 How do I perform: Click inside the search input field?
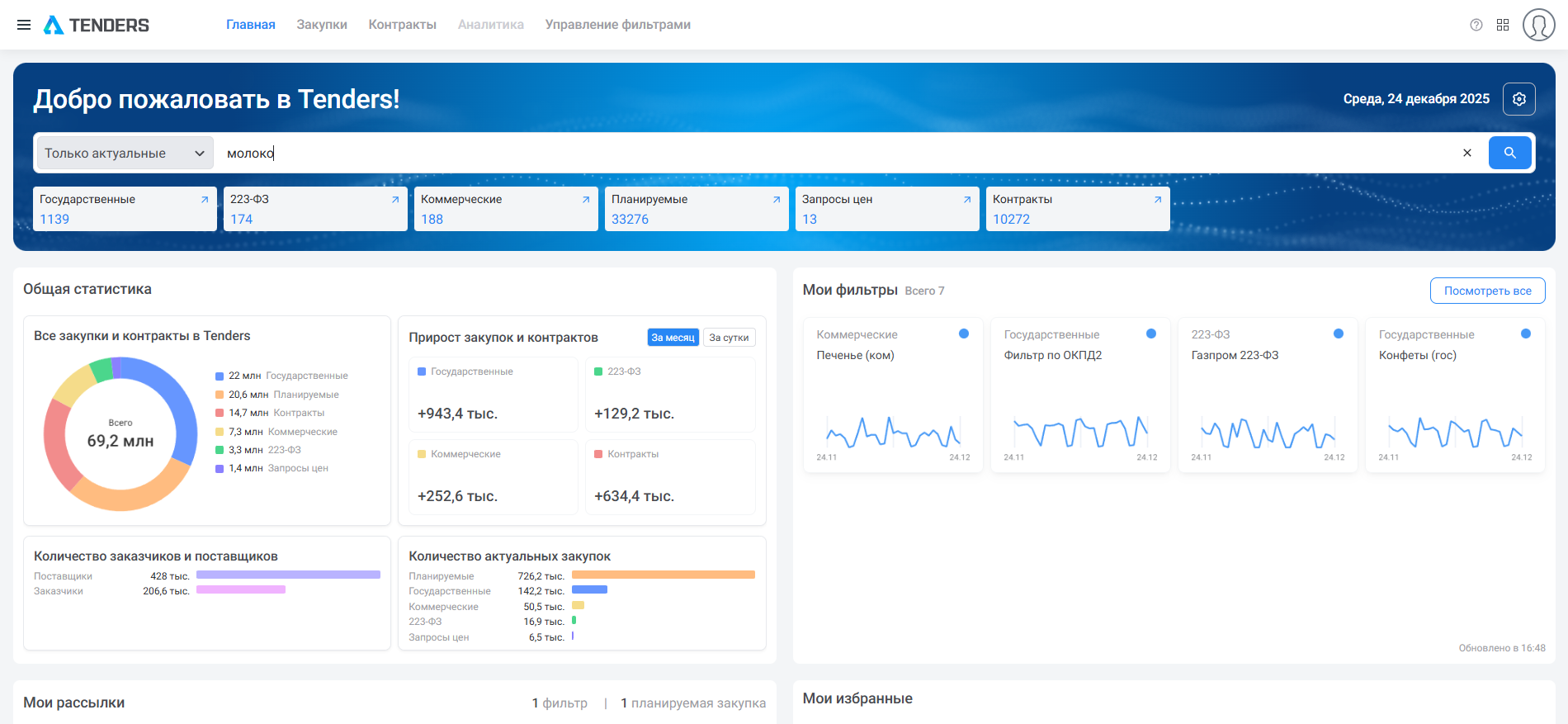(825, 154)
